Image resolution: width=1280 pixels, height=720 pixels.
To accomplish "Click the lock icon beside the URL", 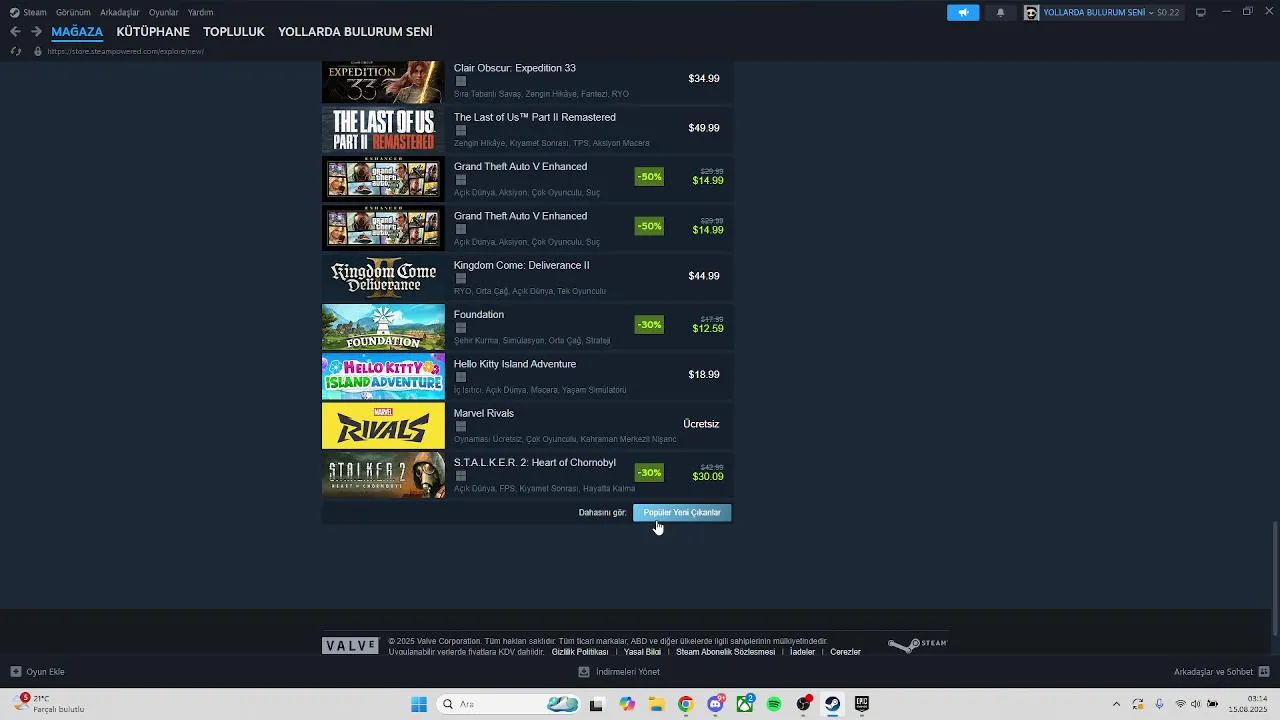I will click(38, 51).
